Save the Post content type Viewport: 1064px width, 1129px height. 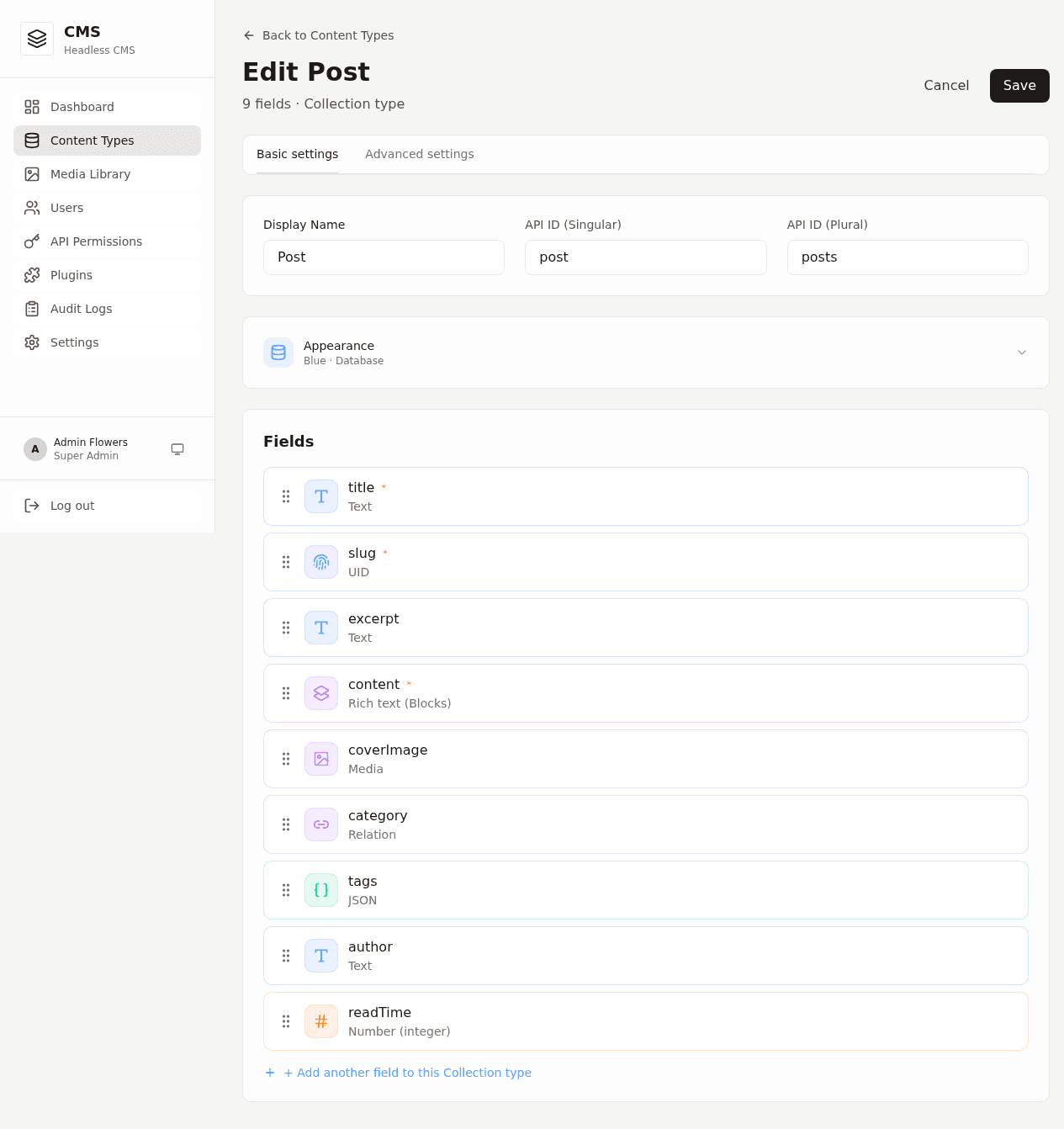point(1019,86)
